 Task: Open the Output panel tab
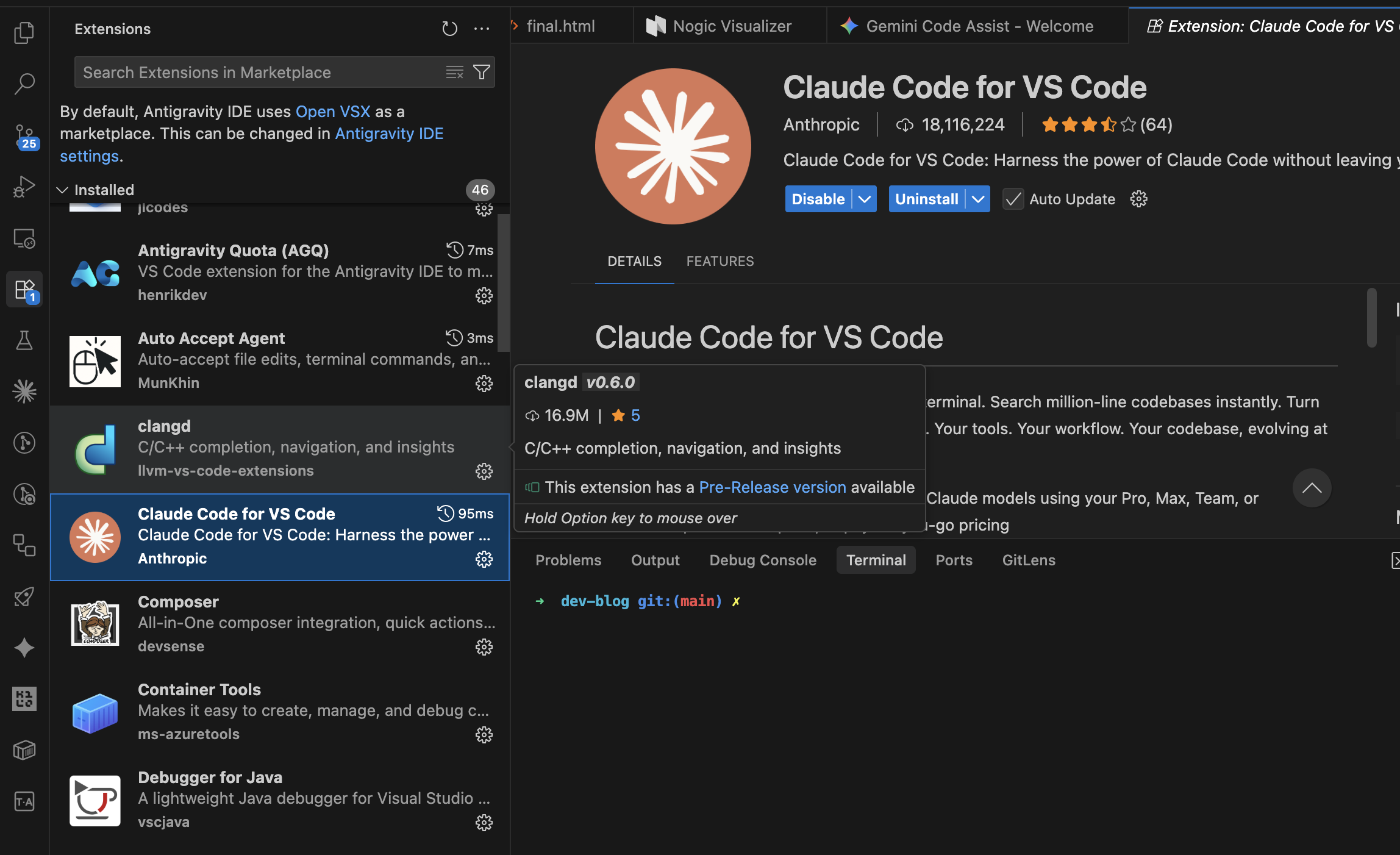coord(655,560)
